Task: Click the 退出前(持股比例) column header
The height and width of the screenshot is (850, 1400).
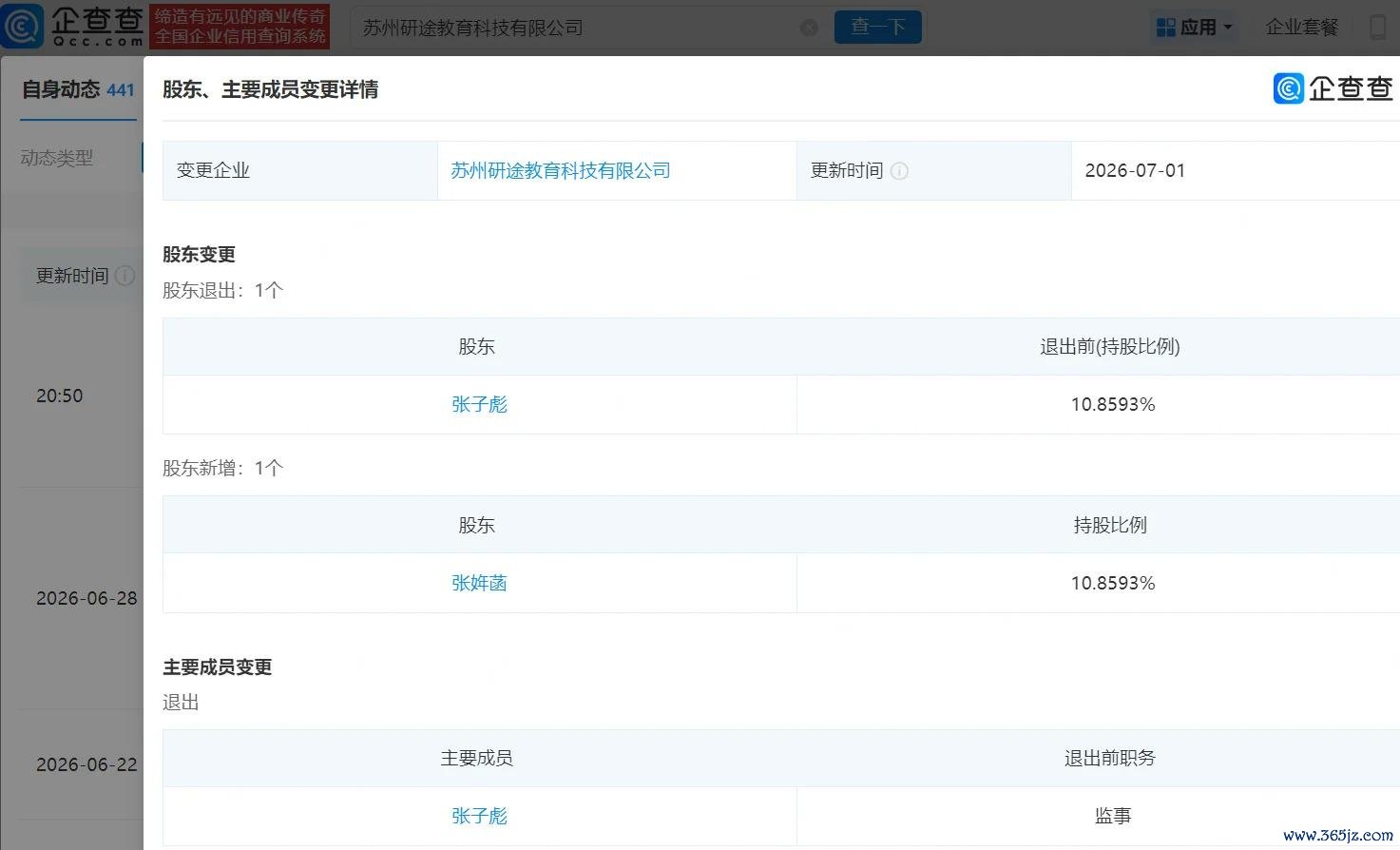Action: tap(1110, 346)
